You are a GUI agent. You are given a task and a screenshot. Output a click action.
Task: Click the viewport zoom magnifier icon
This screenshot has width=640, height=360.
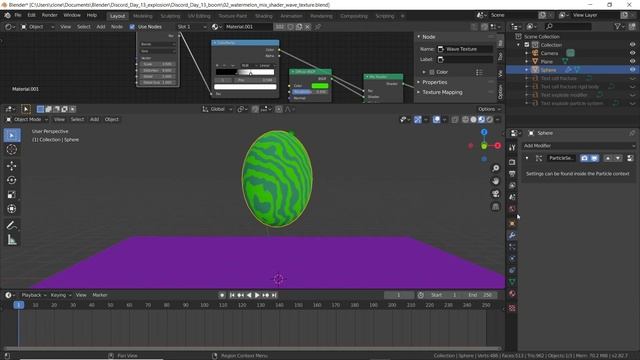pyautogui.click(x=496, y=168)
